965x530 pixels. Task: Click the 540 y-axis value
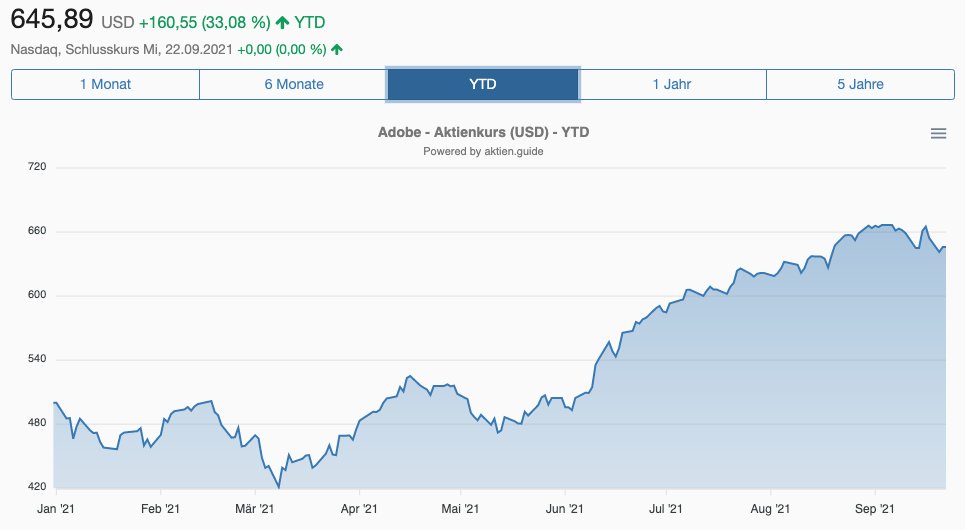[37, 359]
